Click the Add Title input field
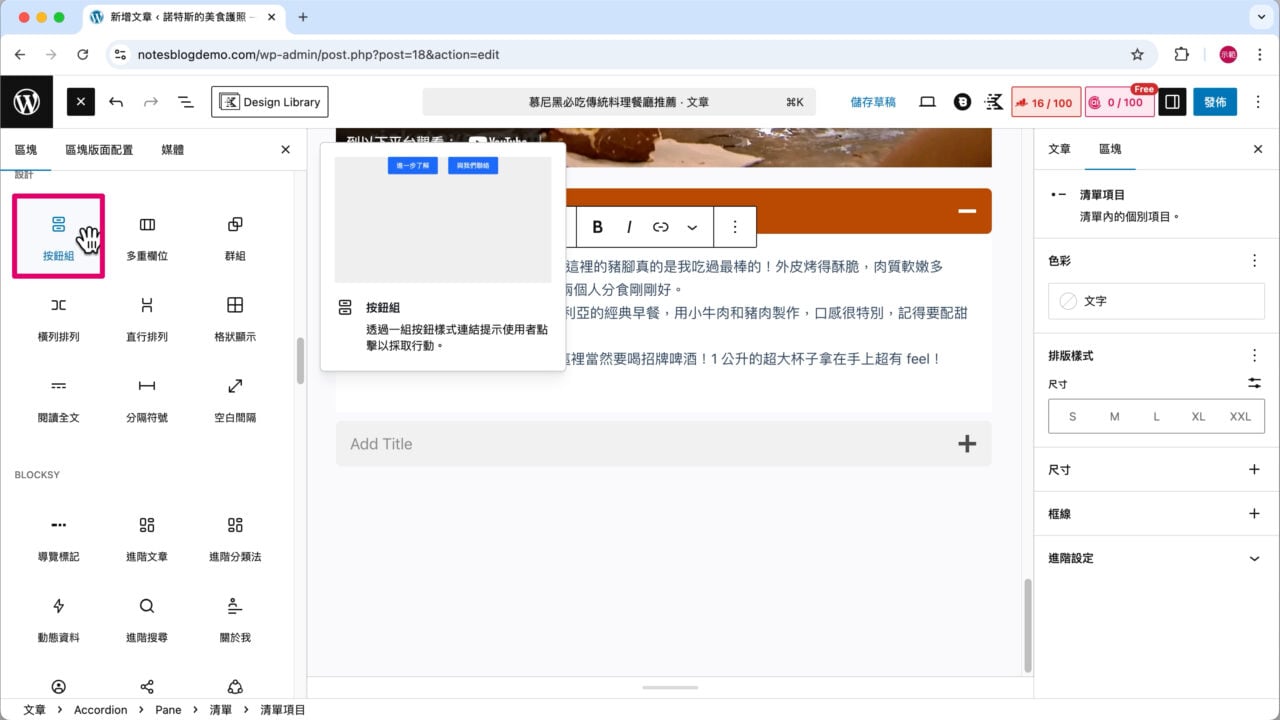 (x=600, y=444)
